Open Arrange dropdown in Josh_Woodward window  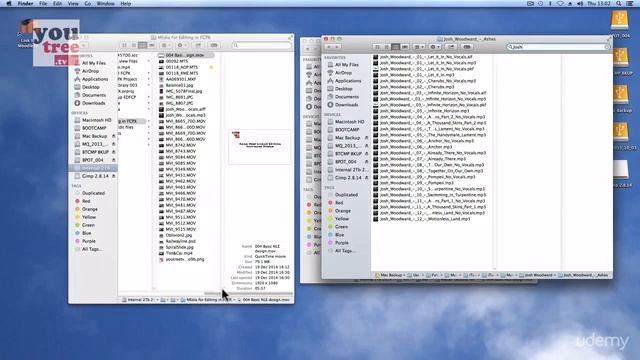(x=419, y=47)
